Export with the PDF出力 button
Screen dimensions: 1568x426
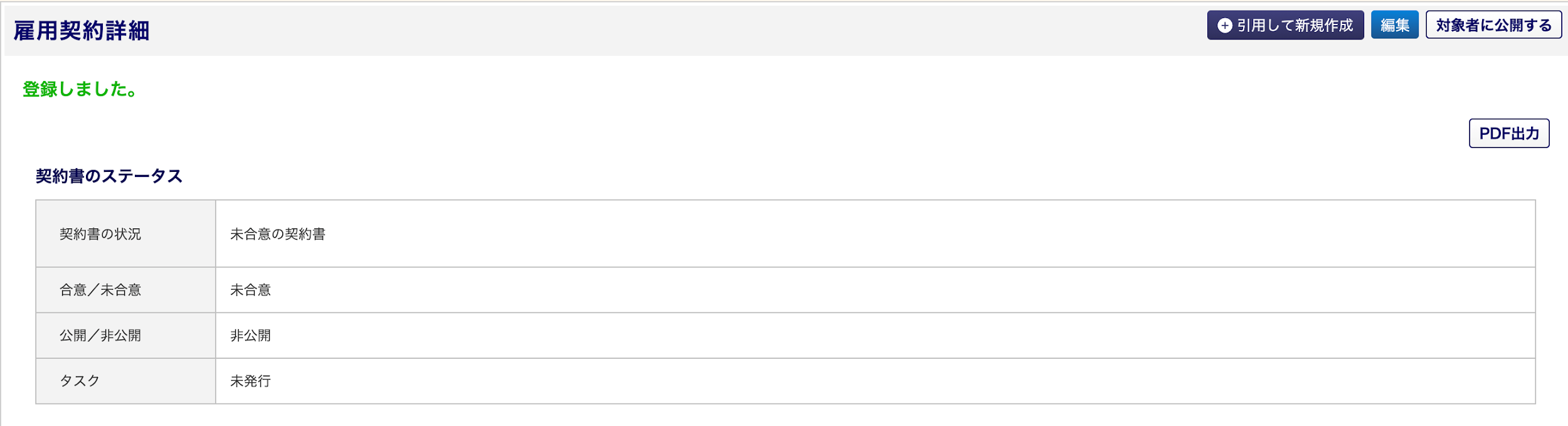[x=1509, y=133]
